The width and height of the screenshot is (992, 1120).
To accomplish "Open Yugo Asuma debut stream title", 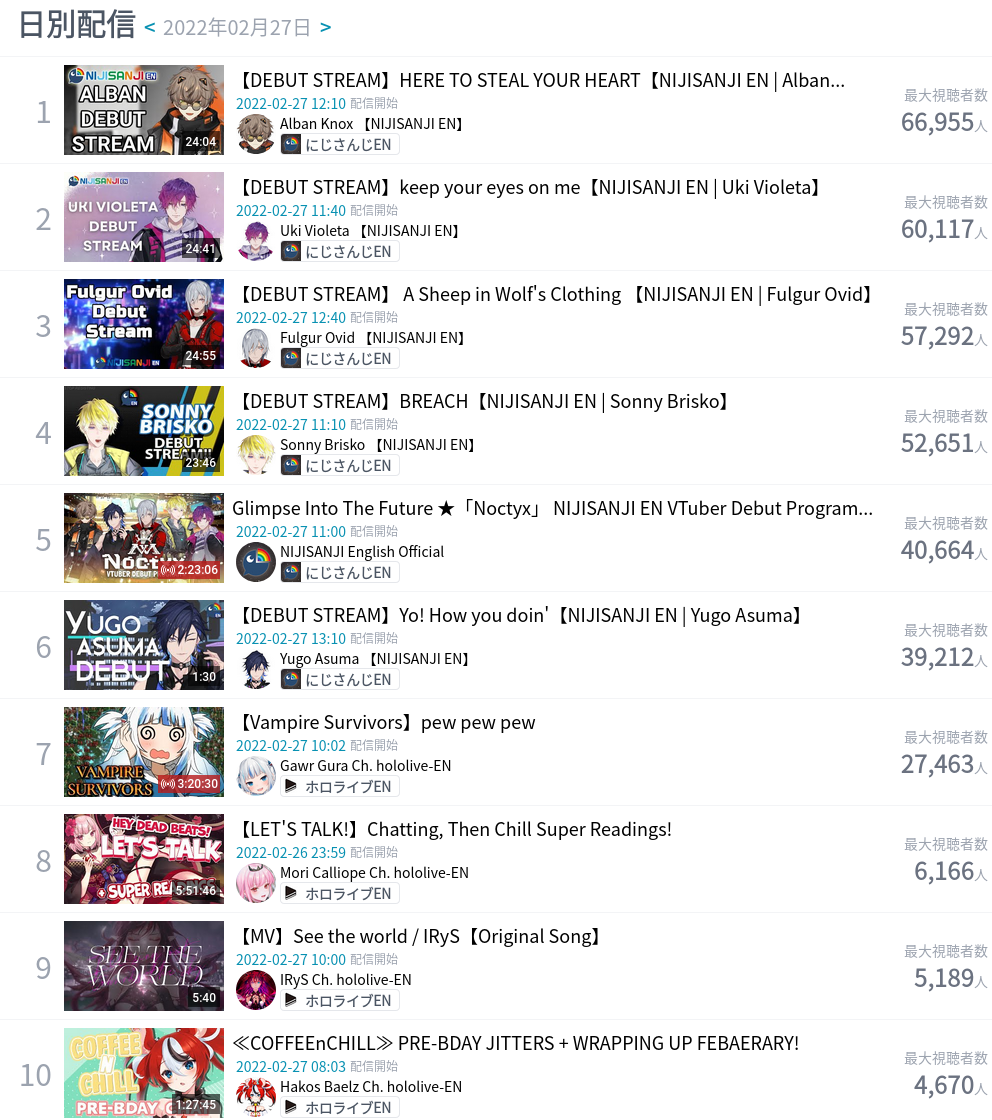I will click(521, 615).
